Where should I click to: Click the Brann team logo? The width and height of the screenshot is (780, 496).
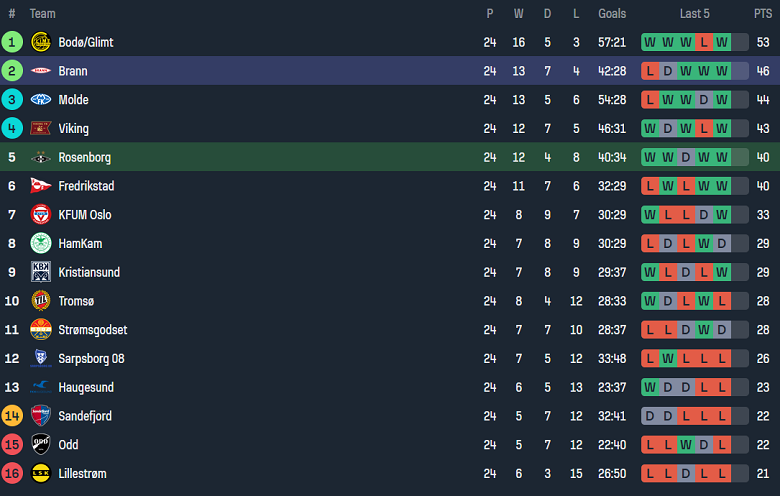click(41, 71)
